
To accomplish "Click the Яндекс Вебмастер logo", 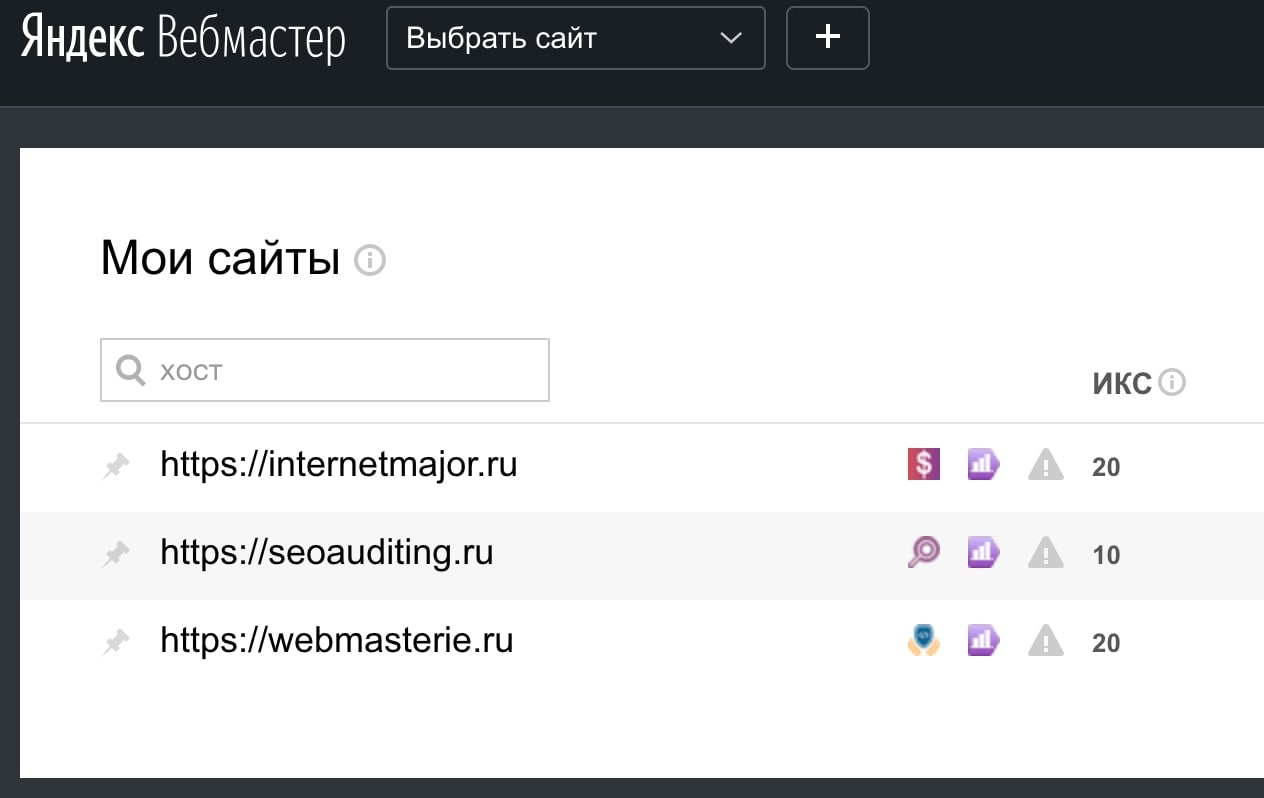I will [x=182, y=38].
